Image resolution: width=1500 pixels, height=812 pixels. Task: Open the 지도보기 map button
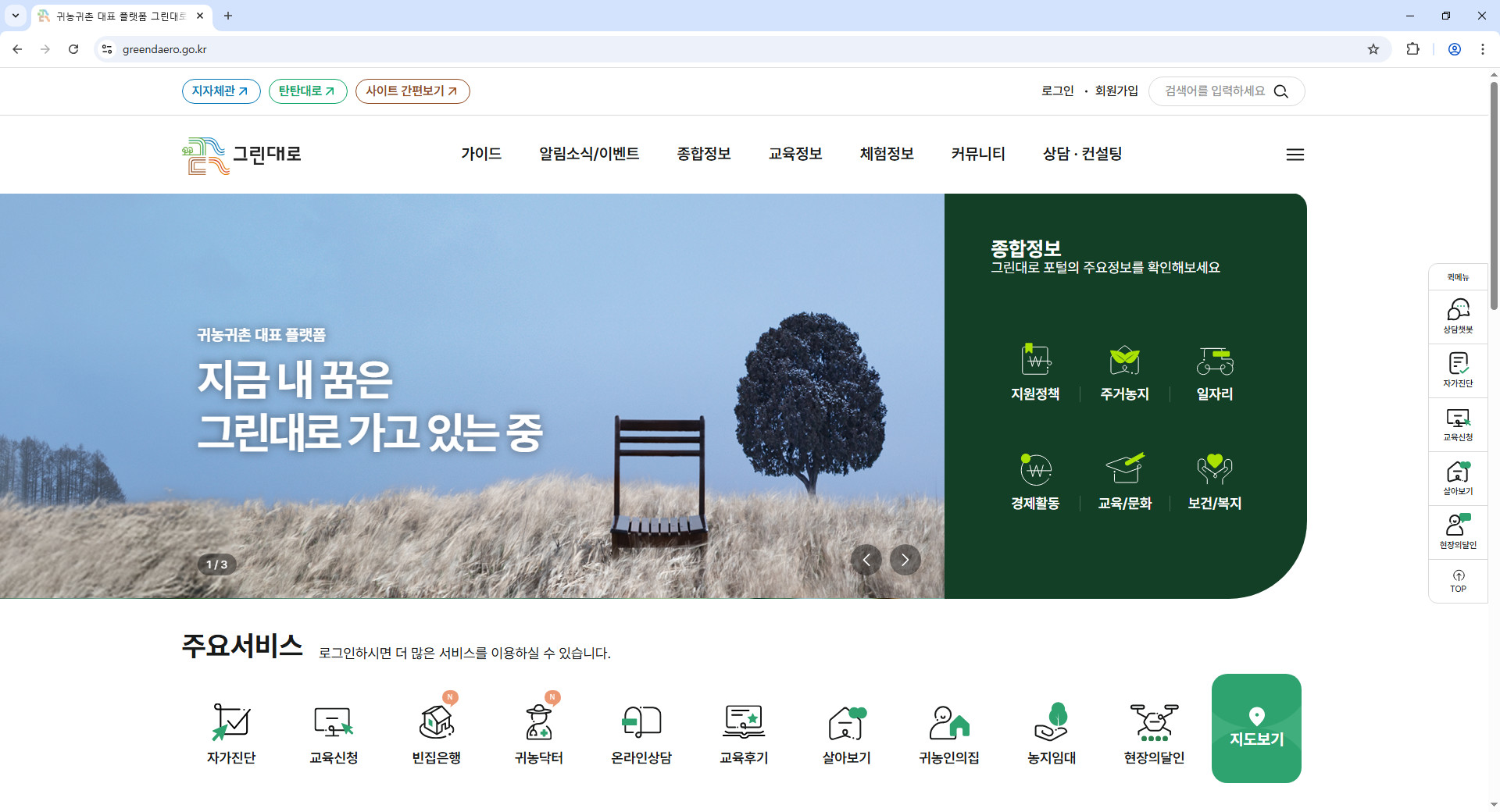click(1256, 728)
